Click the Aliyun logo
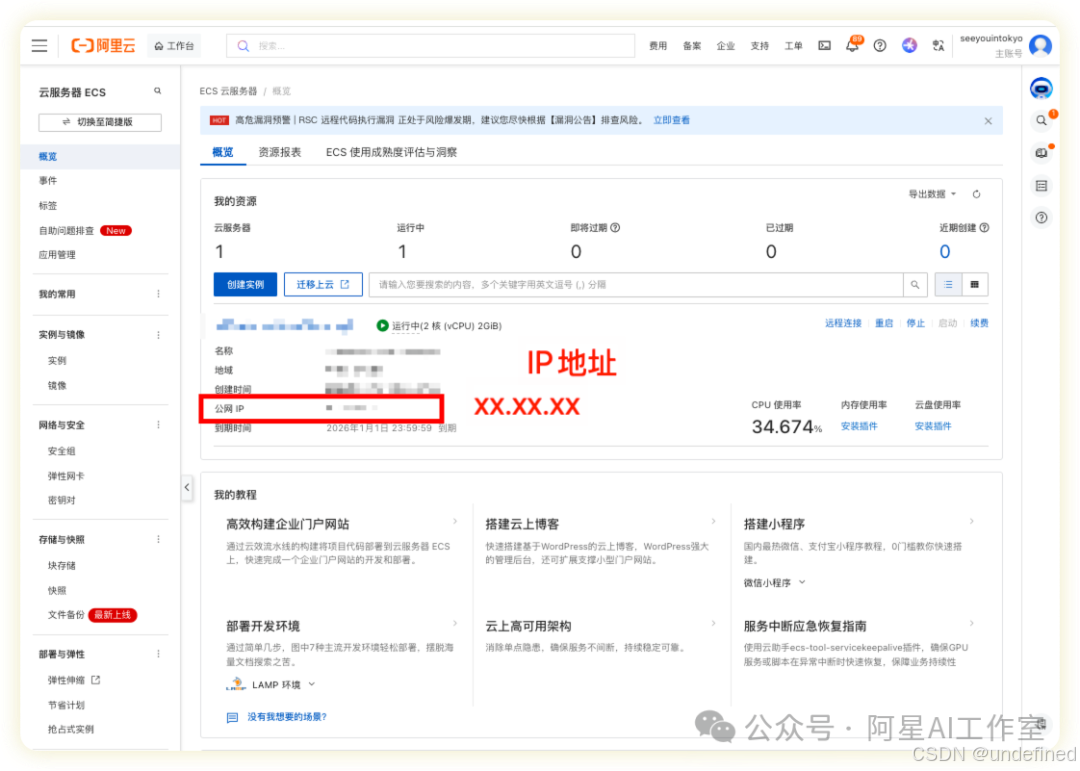This screenshot has height=771, width=1080. [x=103, y=45]
